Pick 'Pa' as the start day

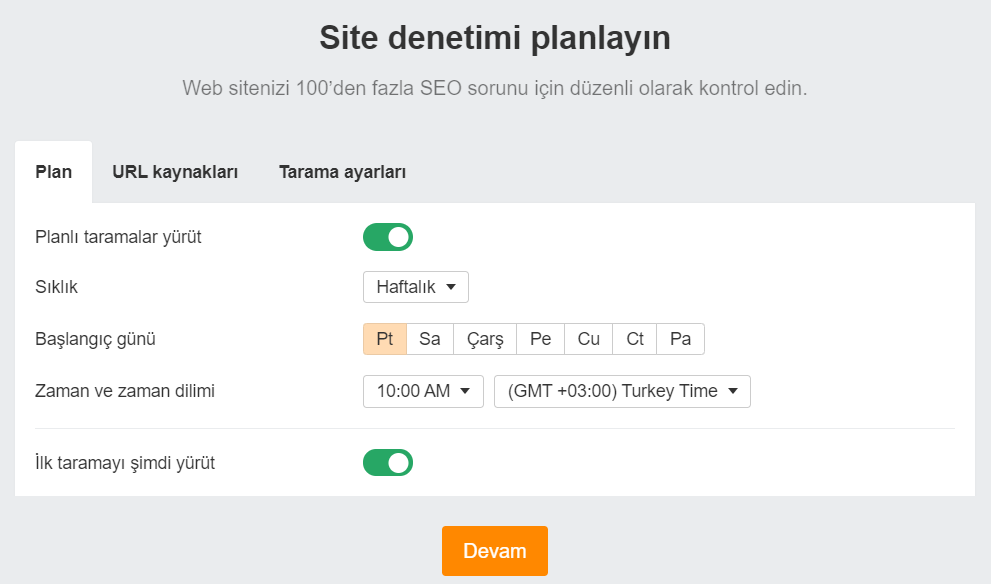click(681, 339)
